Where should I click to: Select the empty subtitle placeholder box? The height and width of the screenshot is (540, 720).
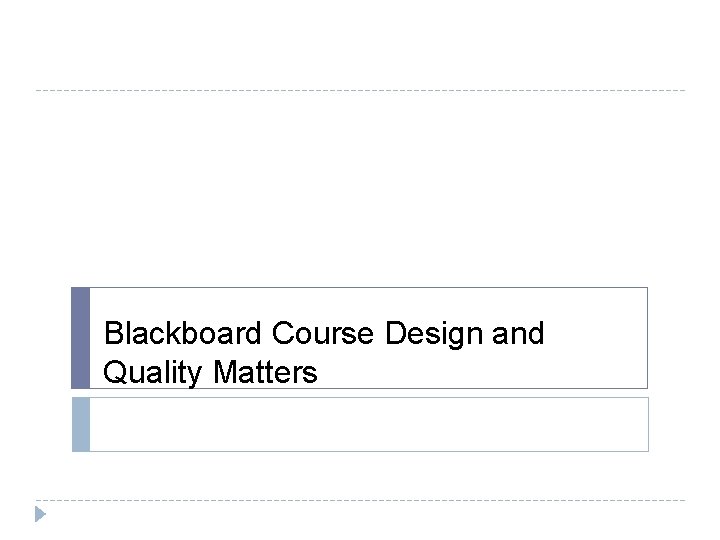pyautogui.click(x=368, y=424)
